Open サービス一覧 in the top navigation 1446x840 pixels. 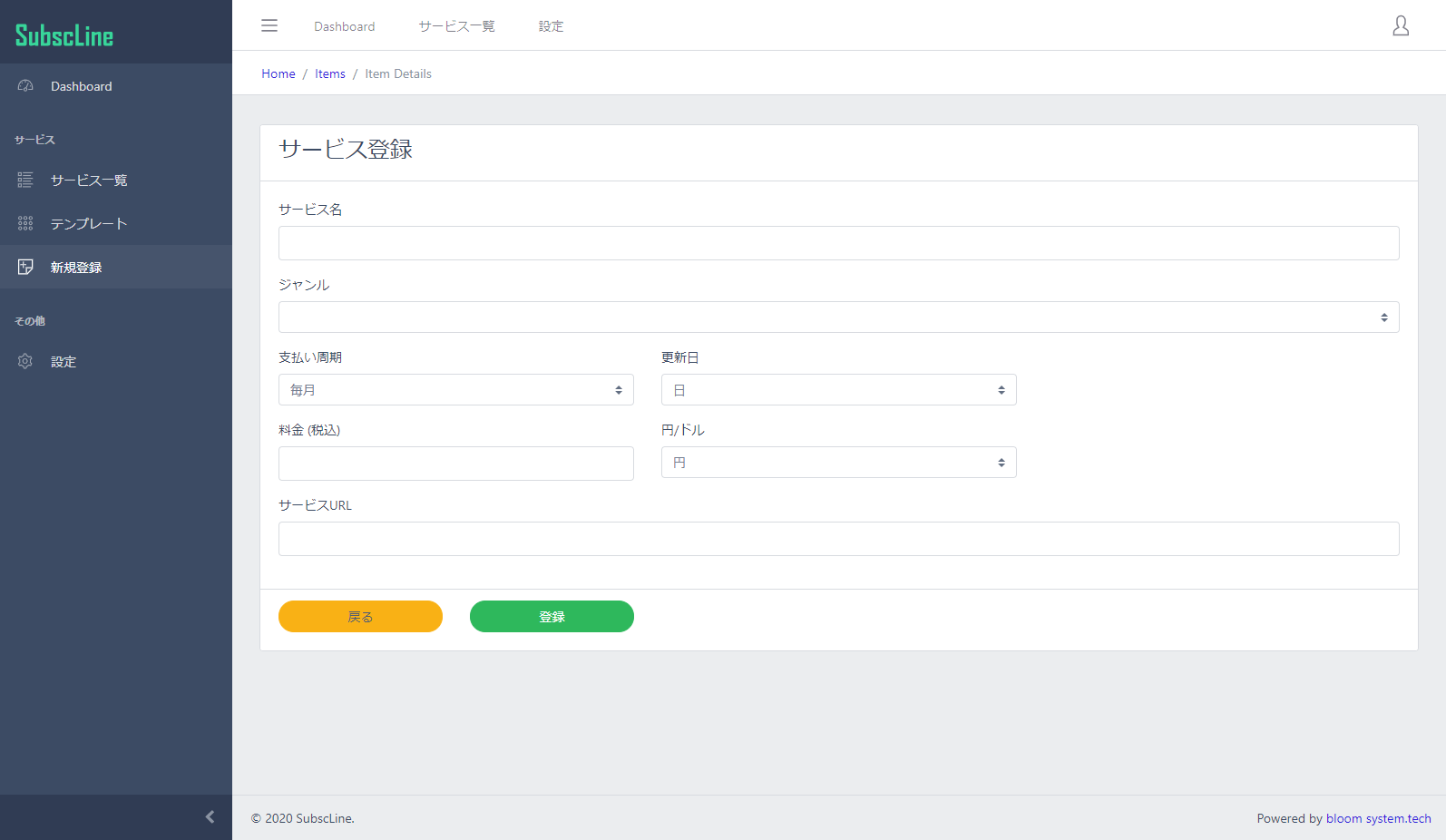(456, 26)
